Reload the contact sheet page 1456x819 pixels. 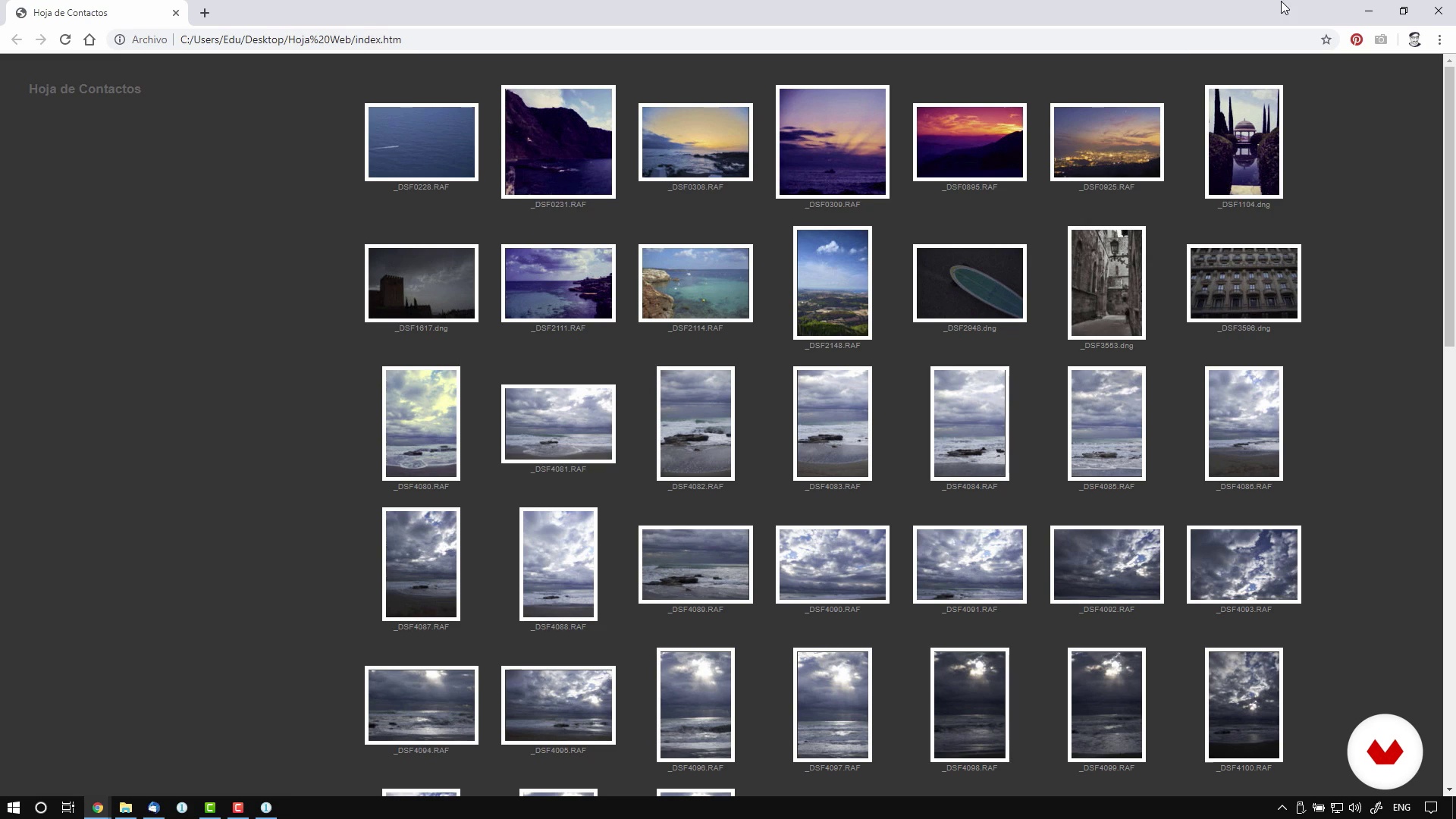tap(65, 39)
